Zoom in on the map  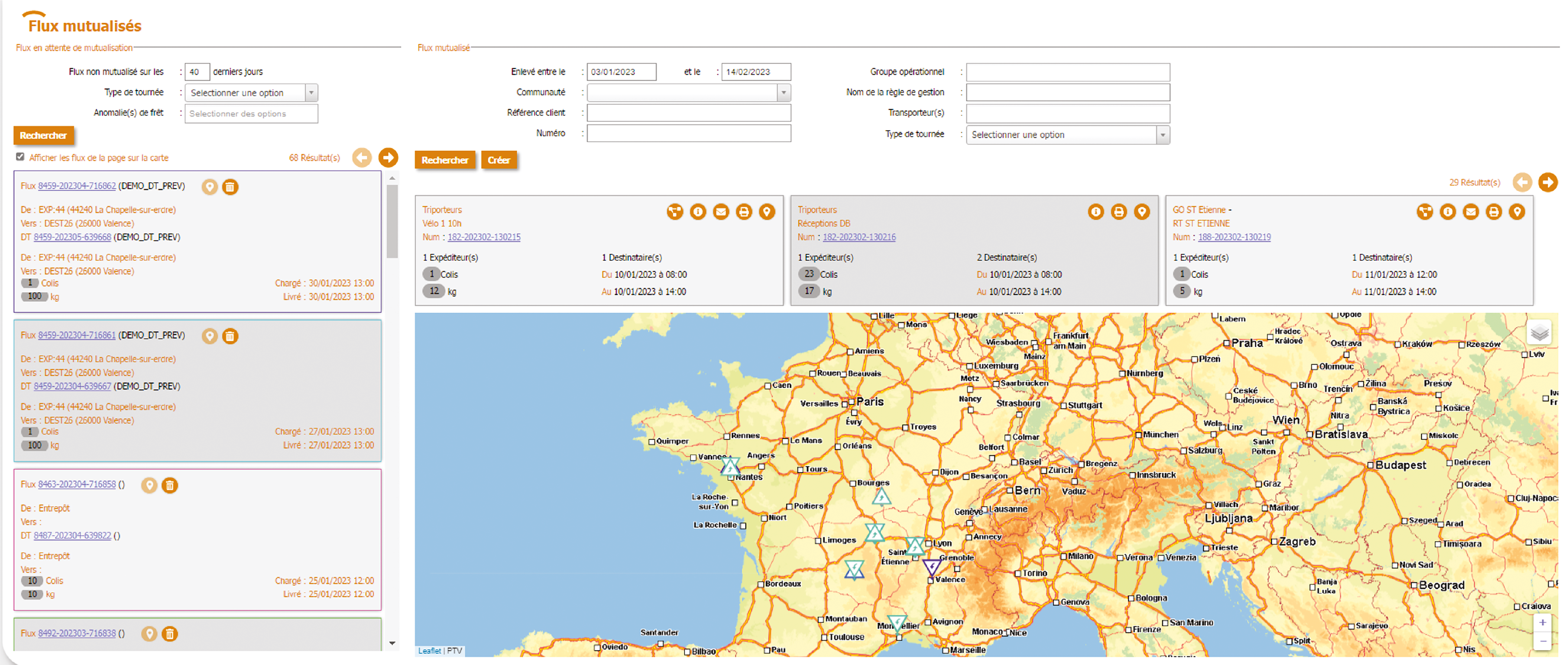(x=1542, y=622)
